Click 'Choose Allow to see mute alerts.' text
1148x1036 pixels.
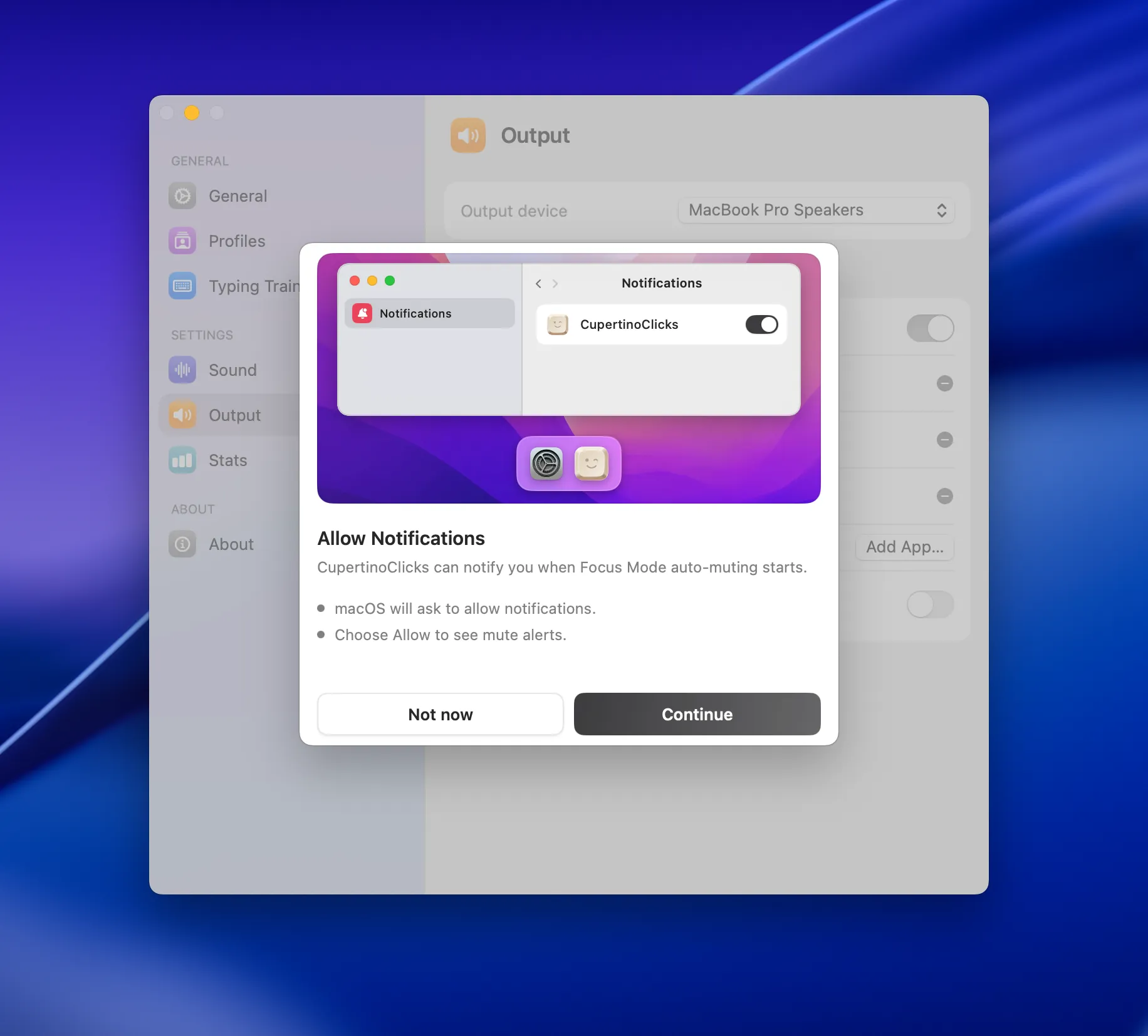pyautogui.click(x=451, y=635)
